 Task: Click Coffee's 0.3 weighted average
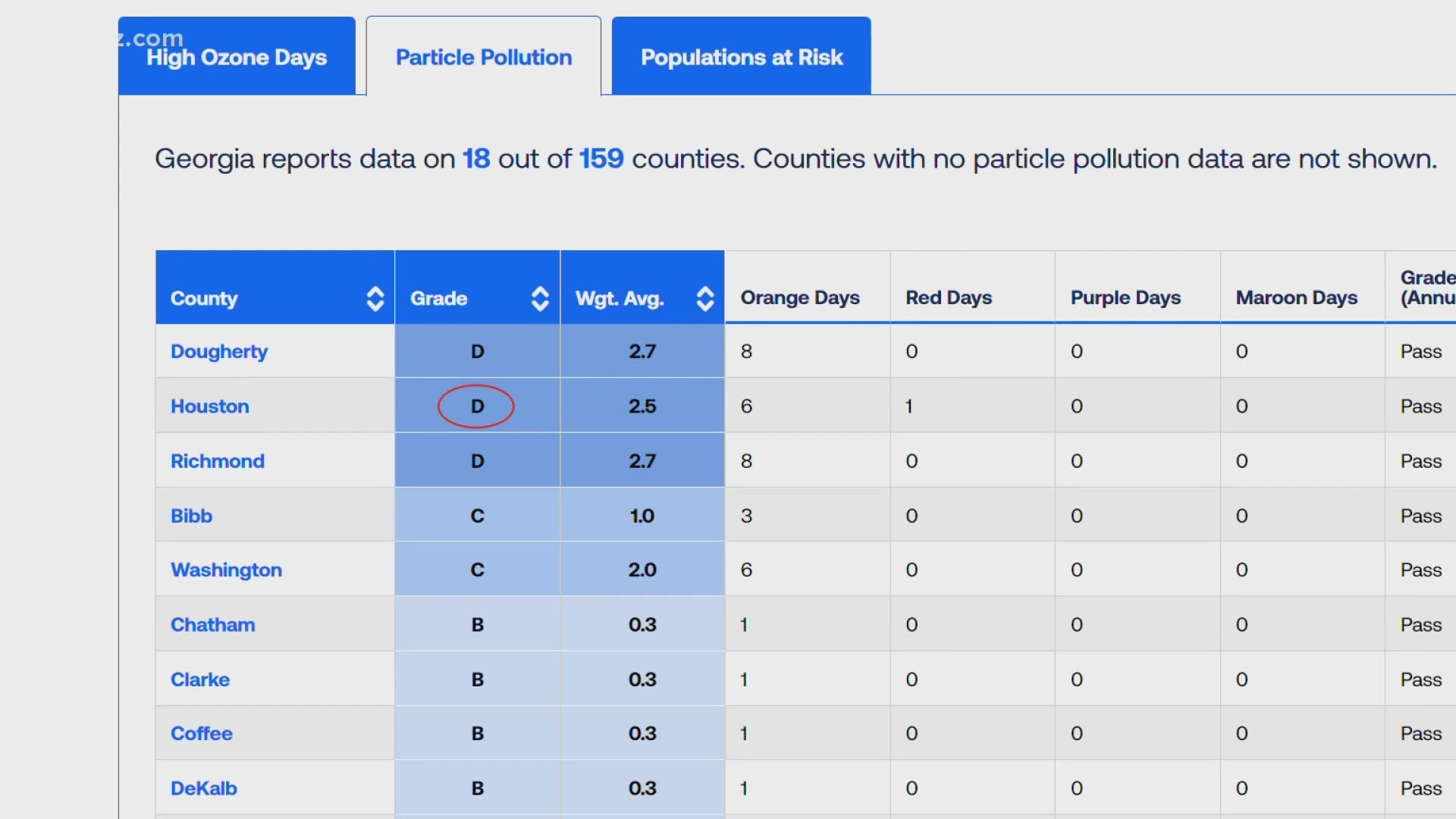[642, 733]
